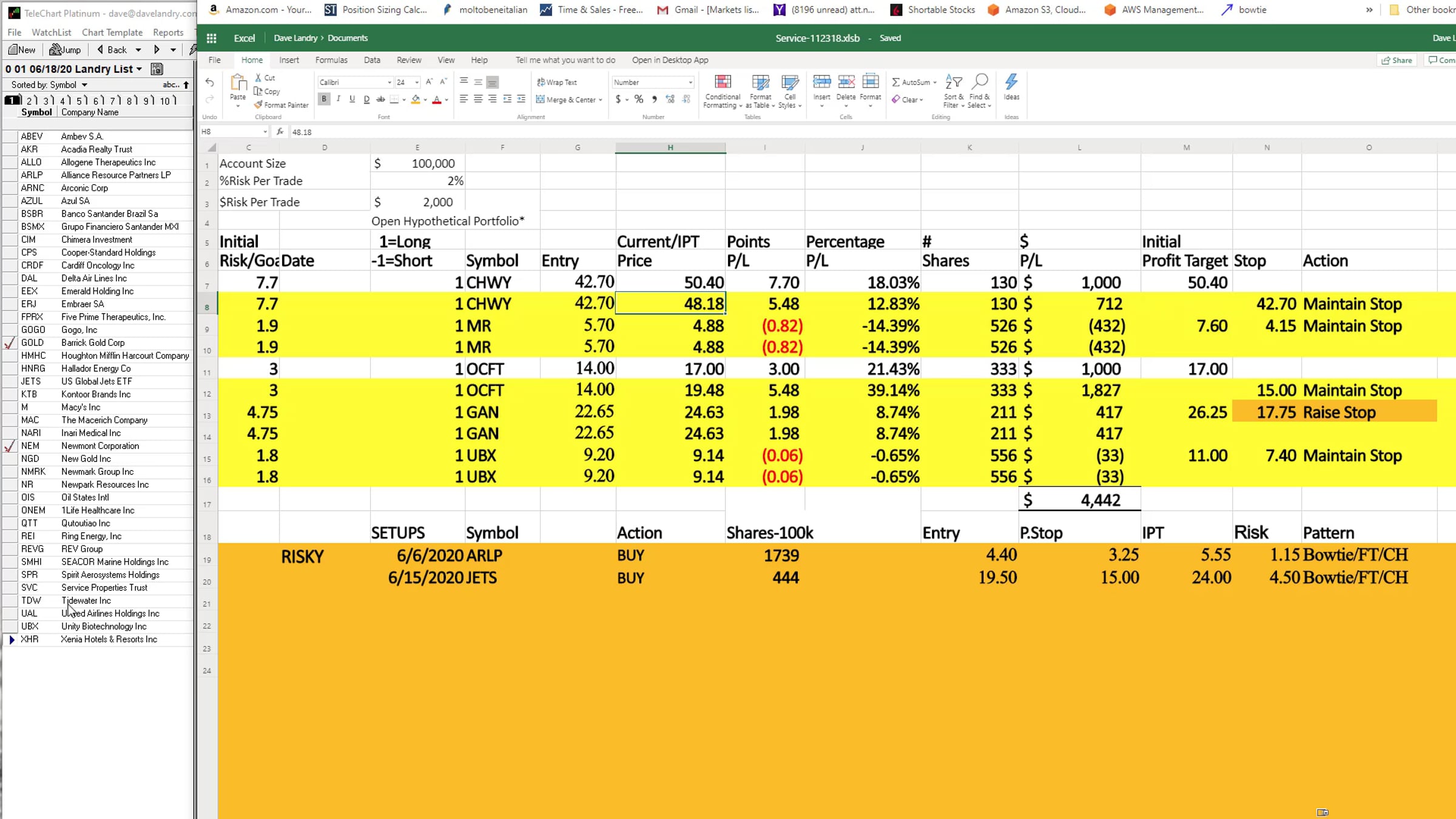Image resolution: width=1456 pixels, height=819 pixels.
Task: Click the Share button in Excel
Action: [x=1397, y=60]
